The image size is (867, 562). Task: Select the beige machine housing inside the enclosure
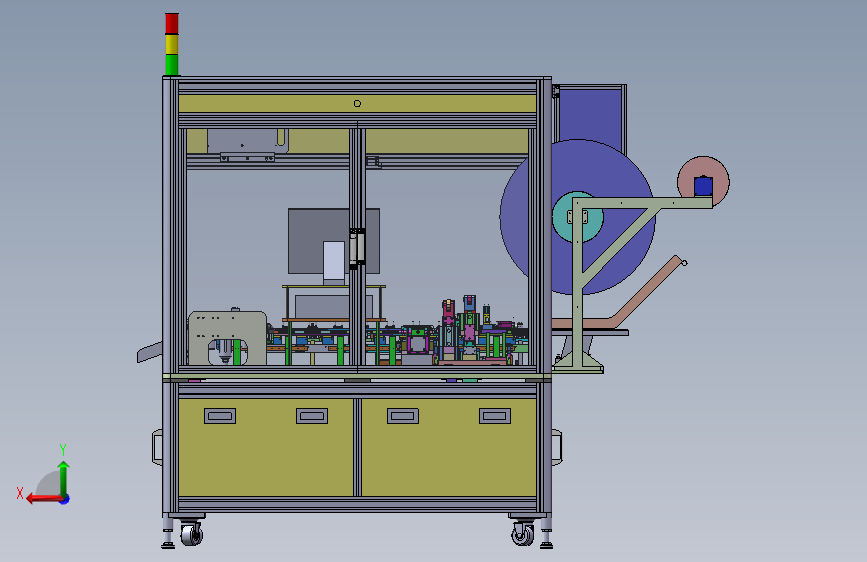pos(227,337)
